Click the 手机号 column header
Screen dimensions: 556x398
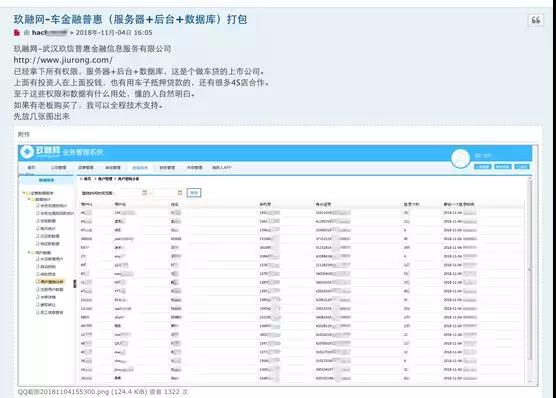click(265, 204)
